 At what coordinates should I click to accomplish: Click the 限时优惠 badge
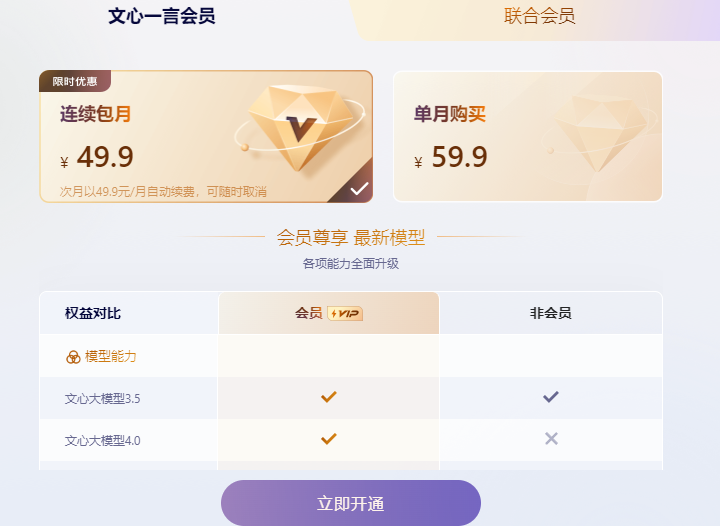(75, 81)
